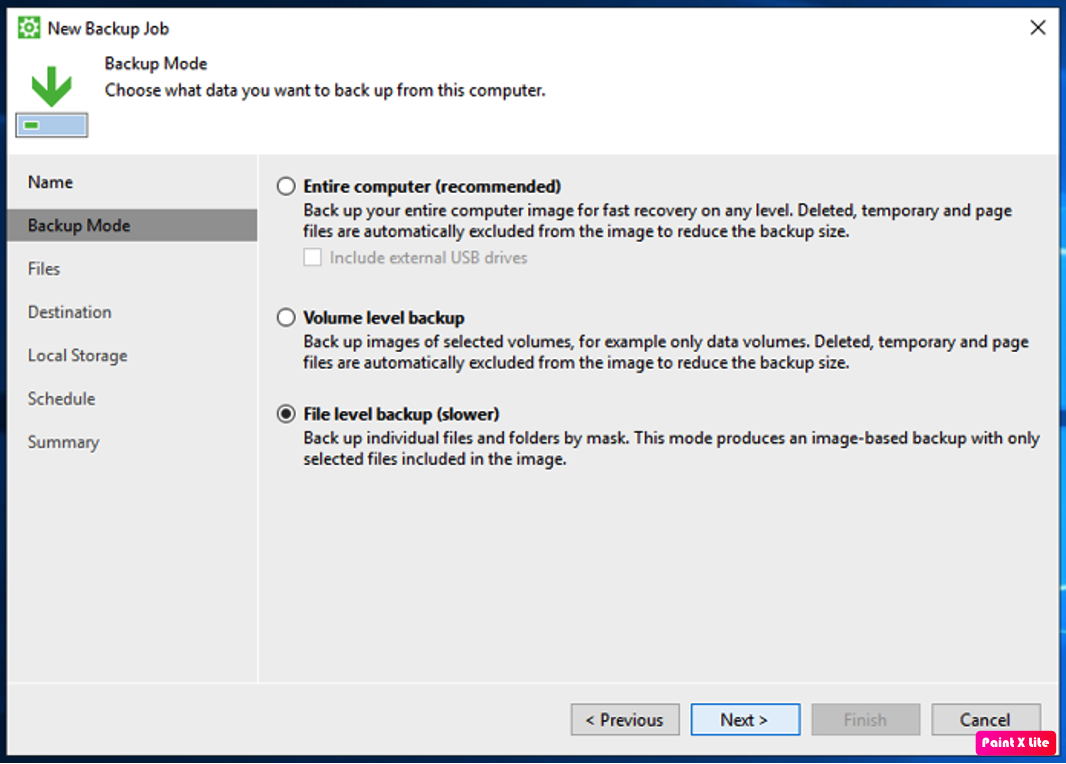The height and width of the screenshot is (764, 1066).
Task: Select File level backup (slower) radio button
Action: point(286,414)
